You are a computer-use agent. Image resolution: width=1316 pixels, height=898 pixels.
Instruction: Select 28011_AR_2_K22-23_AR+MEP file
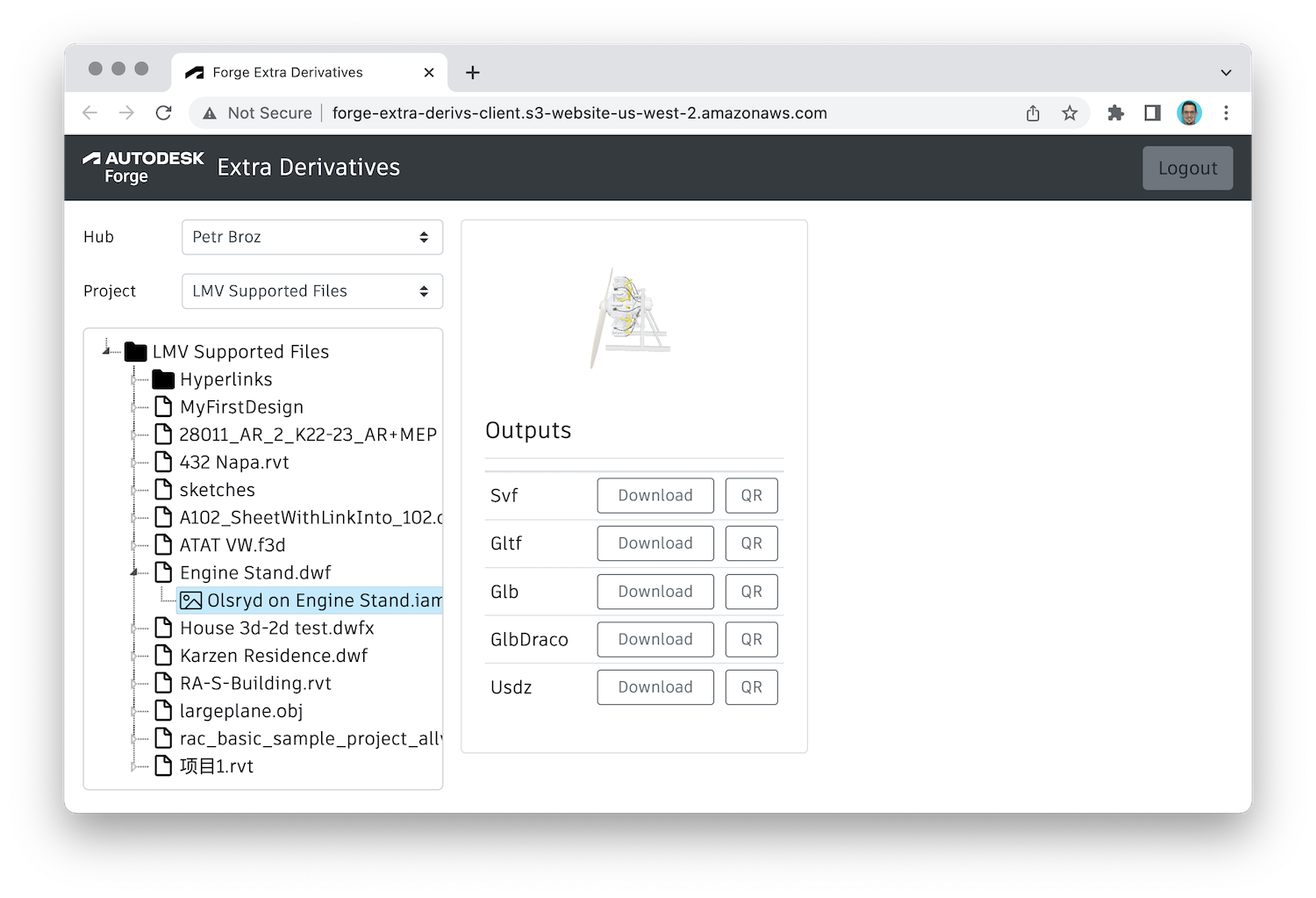click(x=308, y=435)
